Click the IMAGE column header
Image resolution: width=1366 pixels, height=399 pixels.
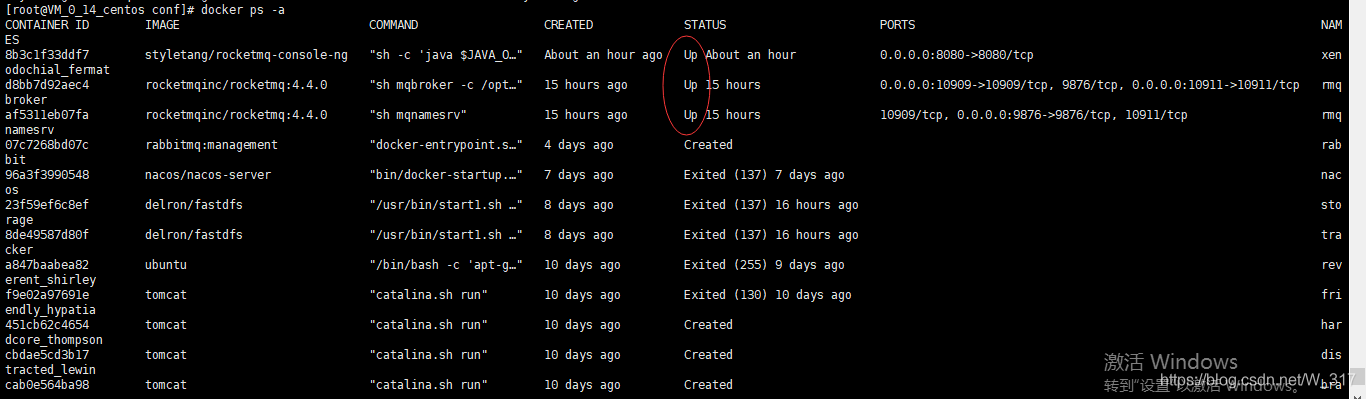(163, 25)
